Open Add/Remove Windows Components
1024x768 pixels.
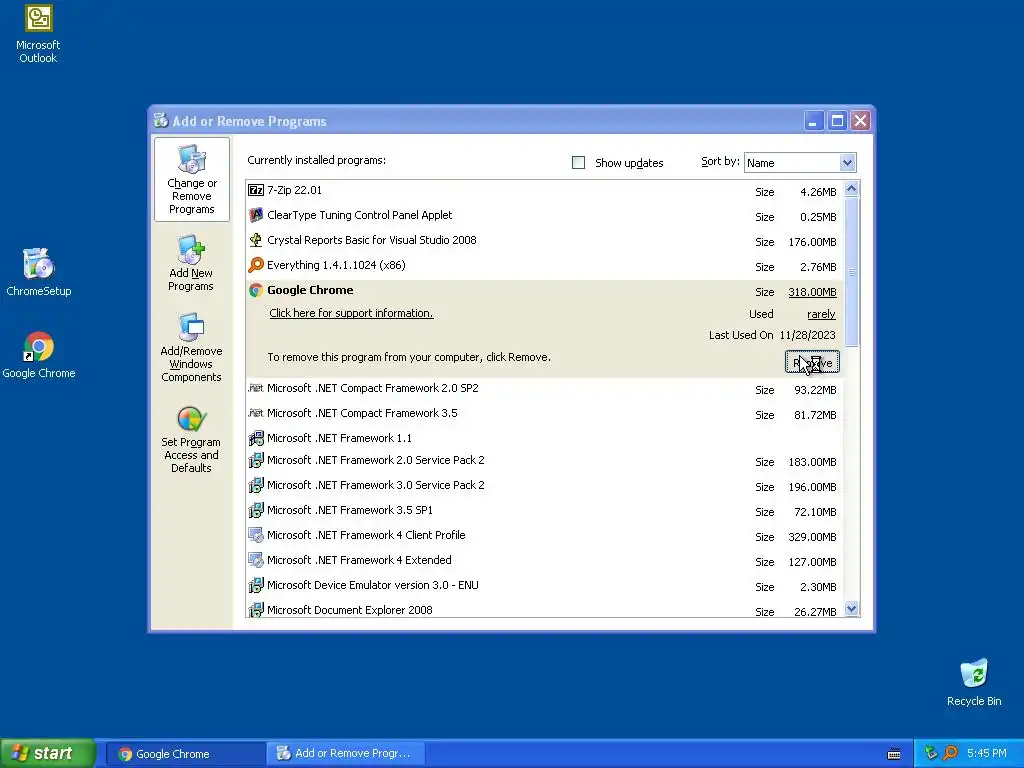[191, 347]
